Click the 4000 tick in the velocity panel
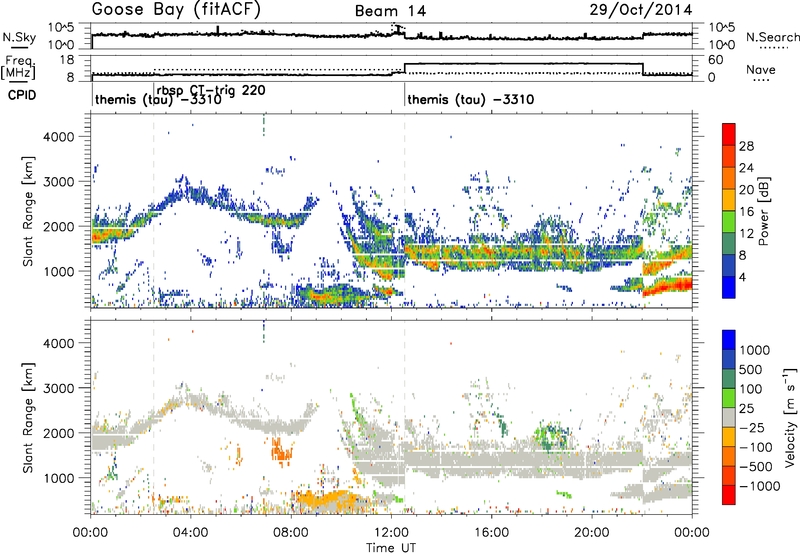Viewport: 800px width, 554px height. tap(58, 343)
